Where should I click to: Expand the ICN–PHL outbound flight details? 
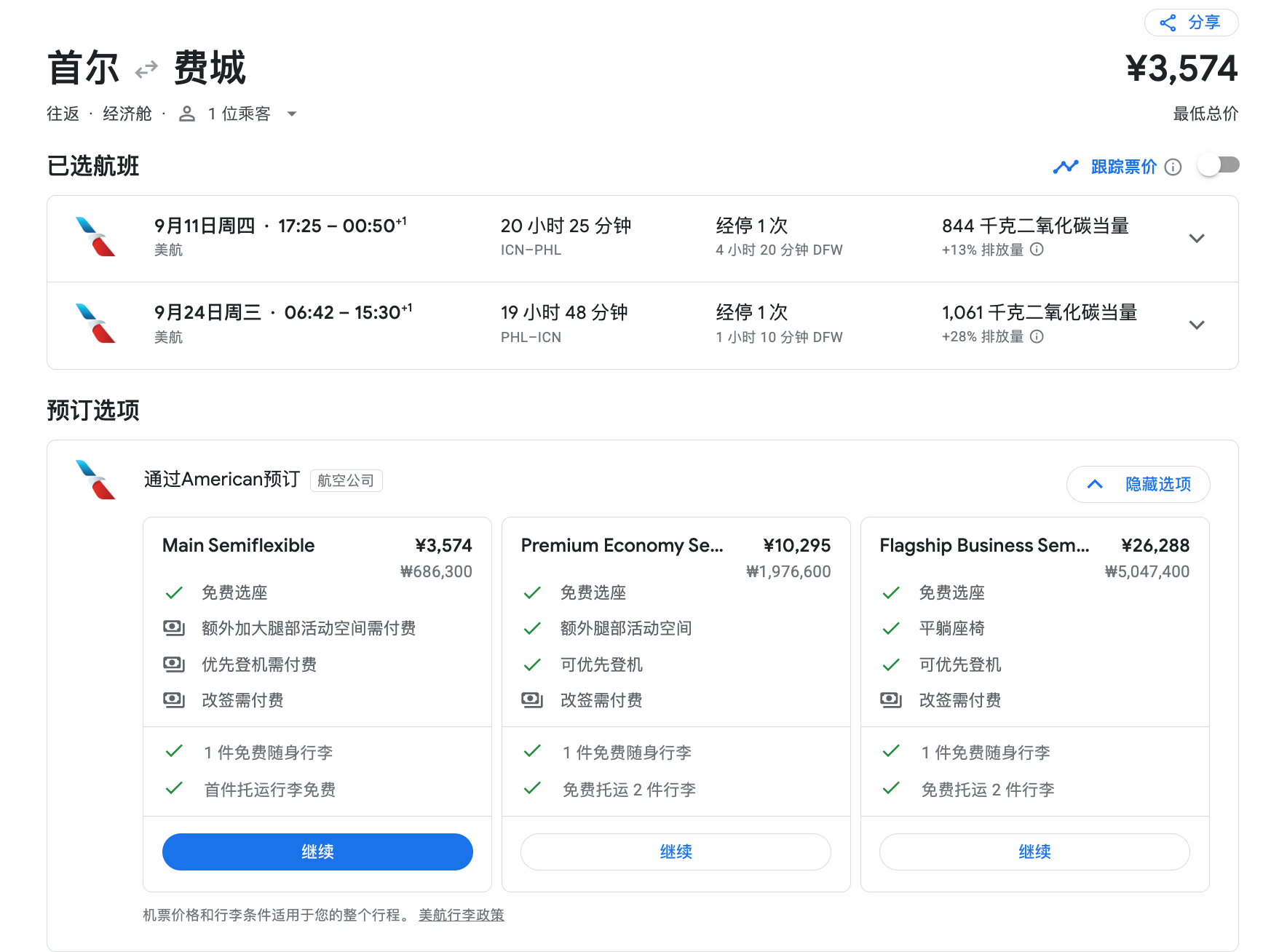point(1196,239)
